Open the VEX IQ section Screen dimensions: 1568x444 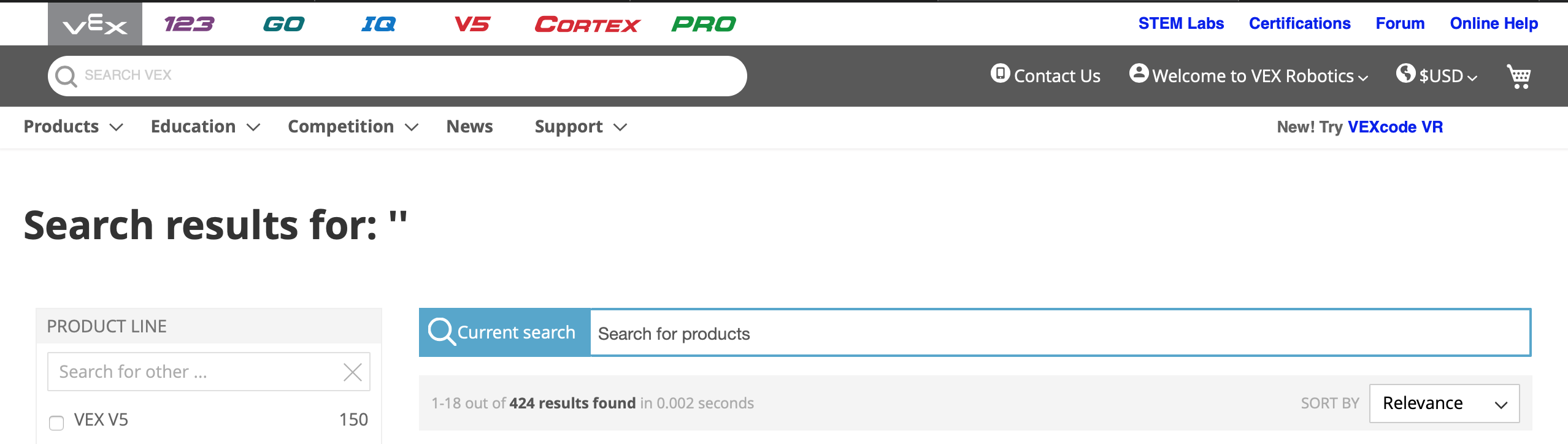(379, 23)
